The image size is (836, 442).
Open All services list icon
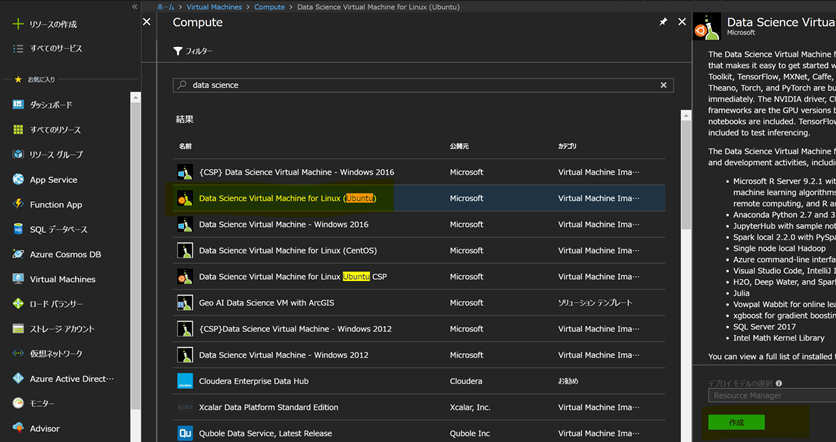tap(18, 49)
